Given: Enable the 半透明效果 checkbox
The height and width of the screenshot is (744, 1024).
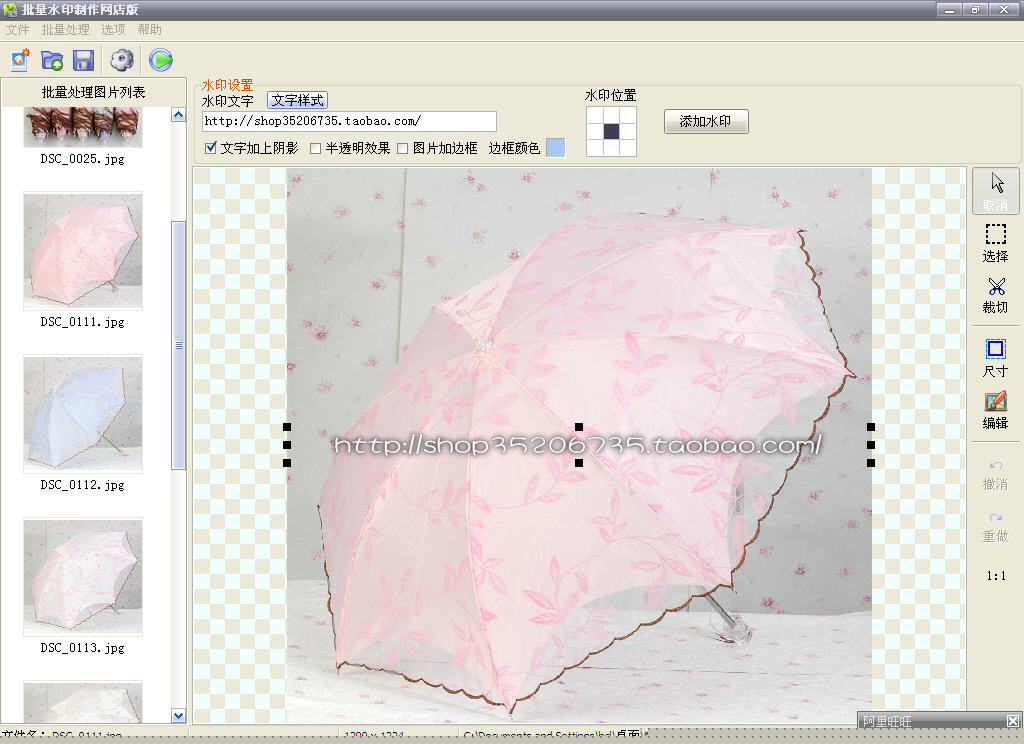Looking at the screenshot, I should [315, 148].
